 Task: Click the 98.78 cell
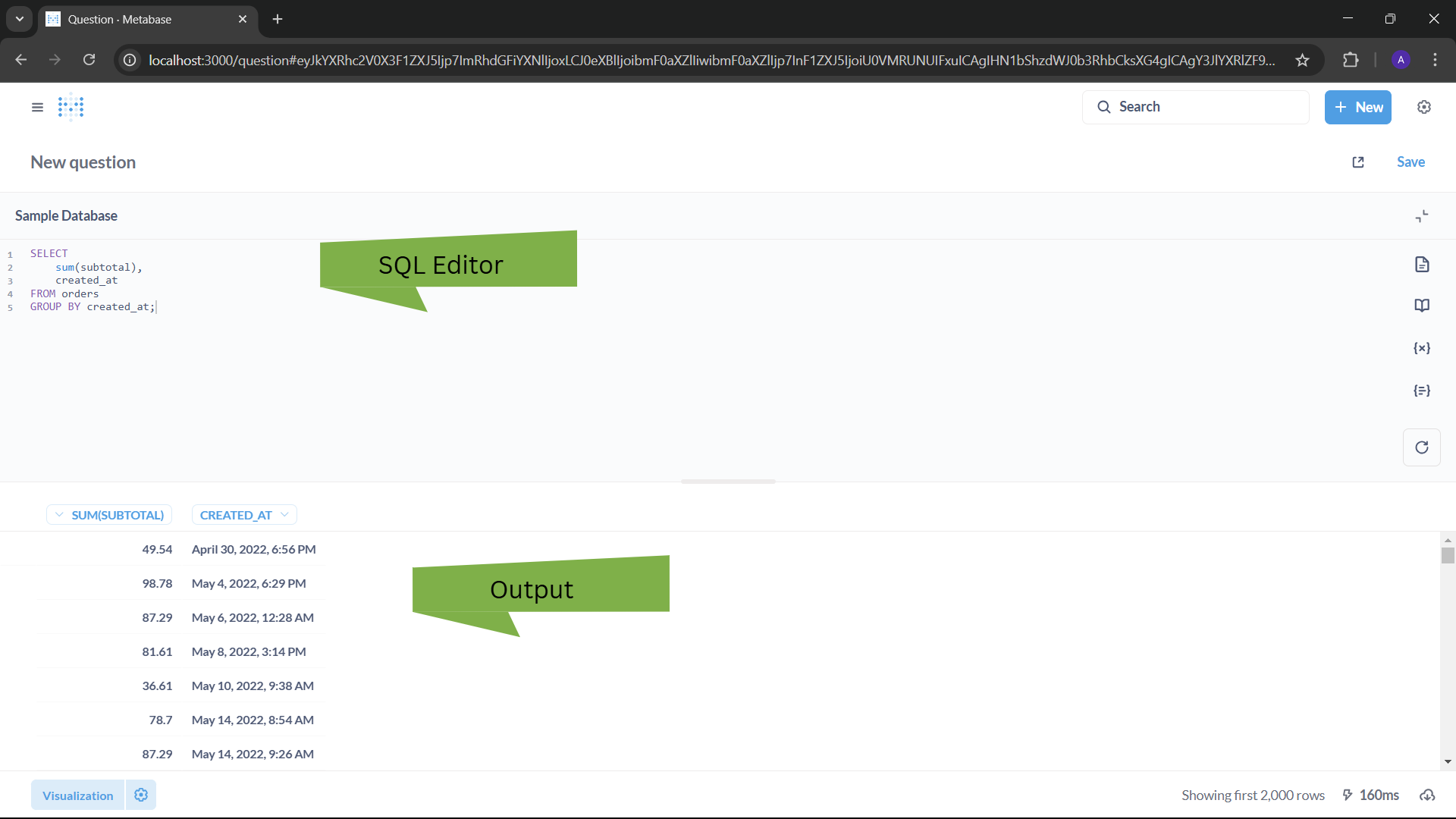click(157, 584)
